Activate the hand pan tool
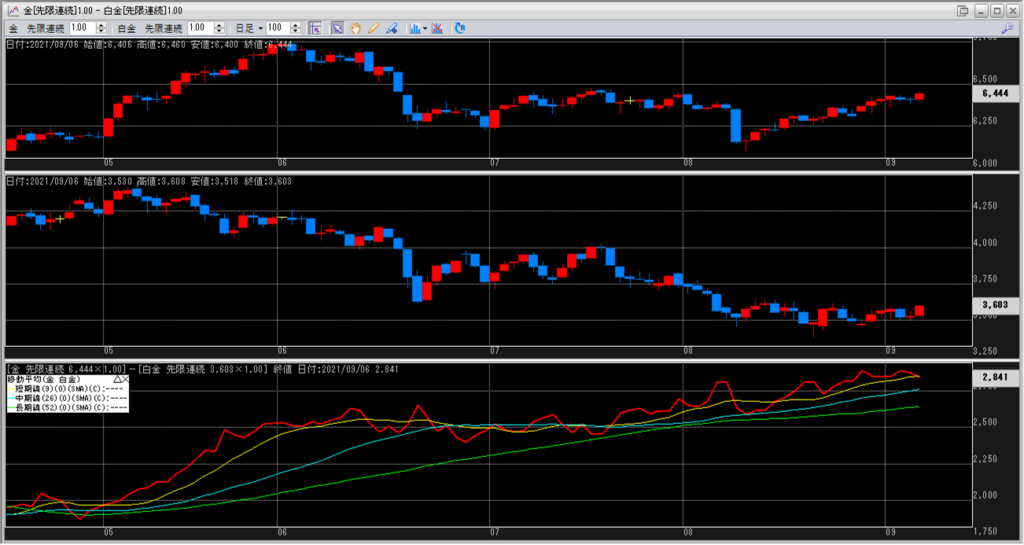This screenshot has width=1024, height=545. tap(355, 28)
